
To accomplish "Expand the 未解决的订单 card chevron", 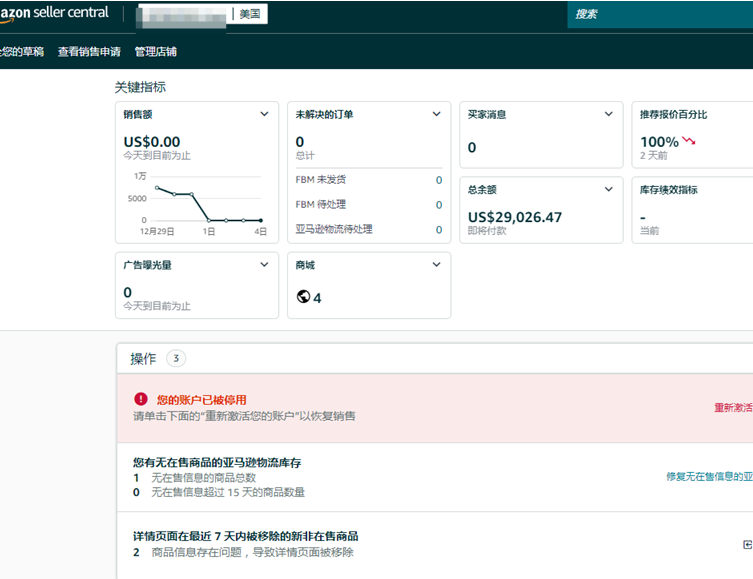I will pos(436,114).
